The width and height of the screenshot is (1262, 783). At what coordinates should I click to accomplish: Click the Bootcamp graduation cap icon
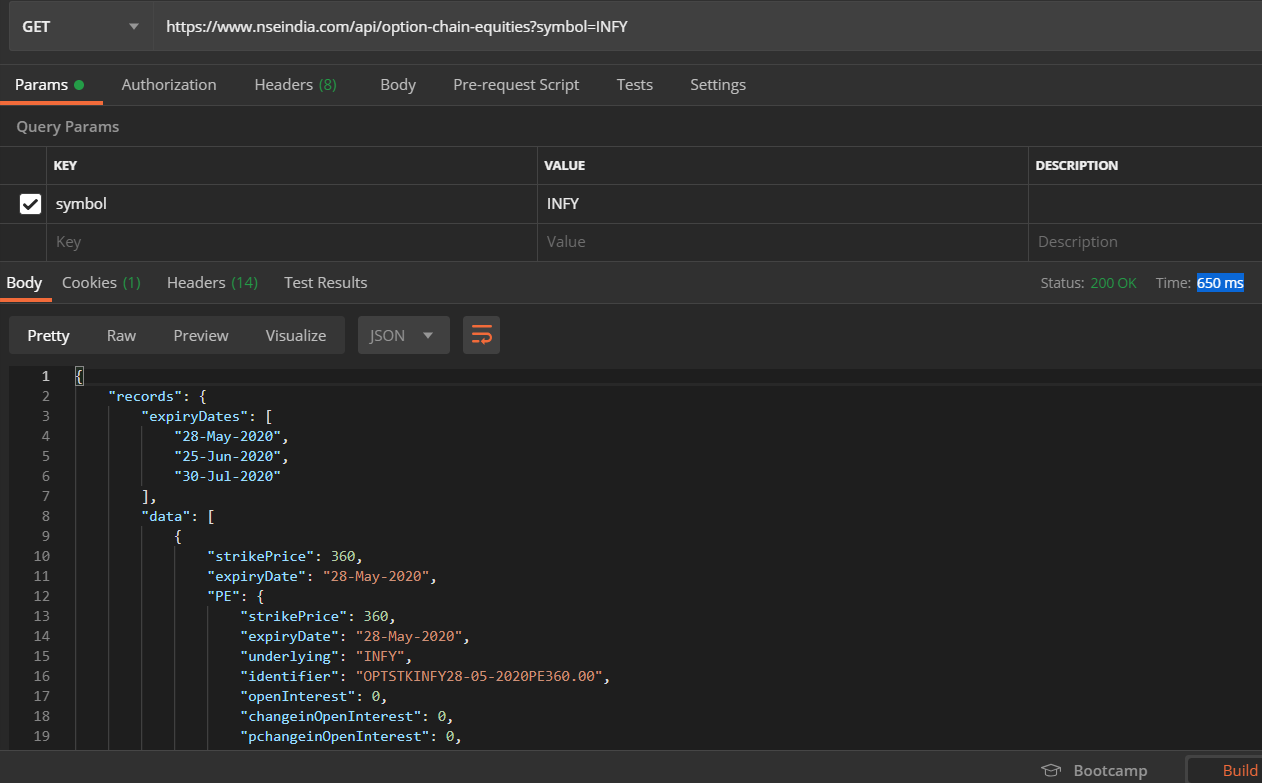(1051, 770)
